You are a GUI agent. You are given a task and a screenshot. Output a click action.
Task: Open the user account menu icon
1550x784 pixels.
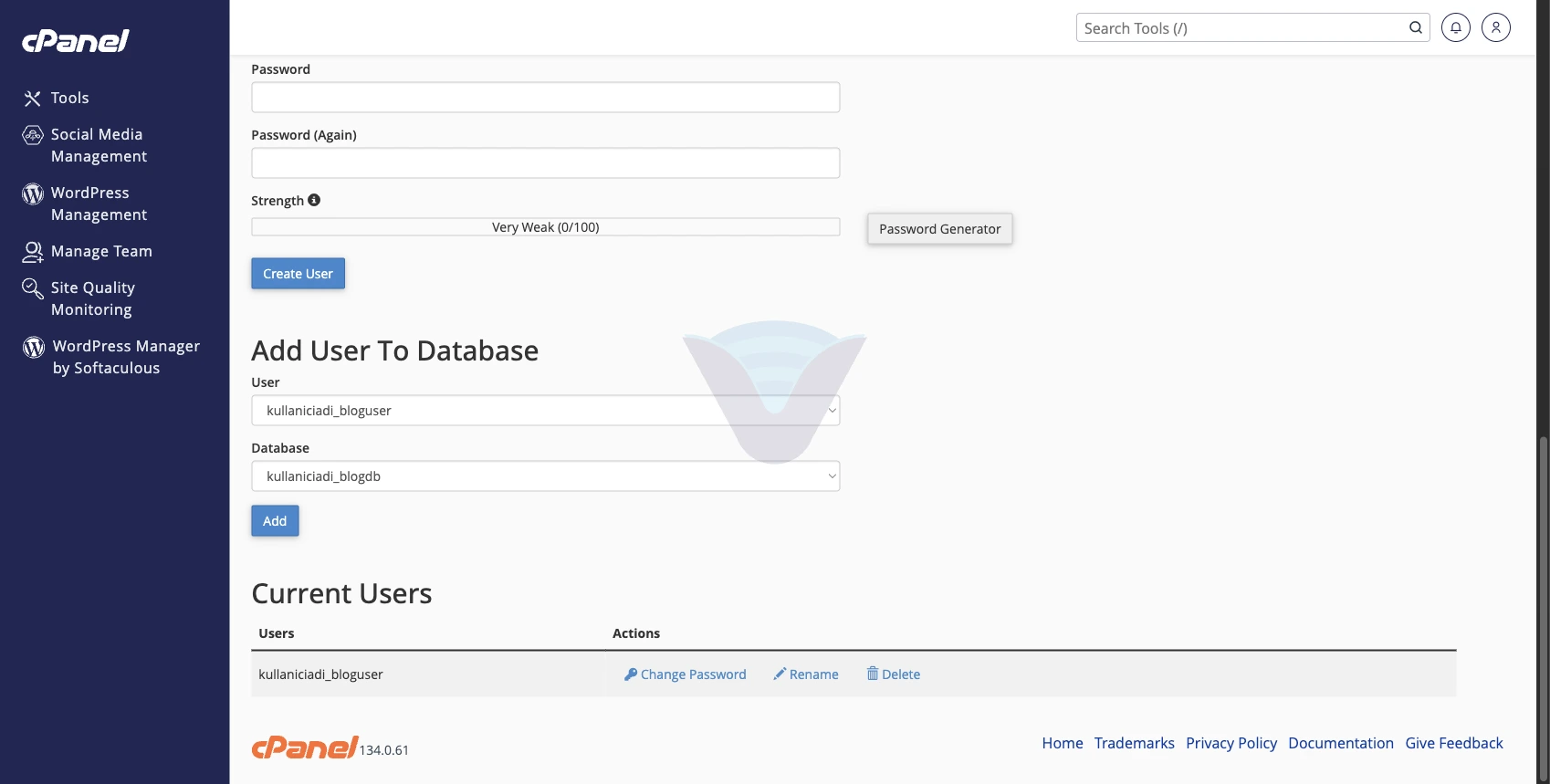coord(1496,27)
